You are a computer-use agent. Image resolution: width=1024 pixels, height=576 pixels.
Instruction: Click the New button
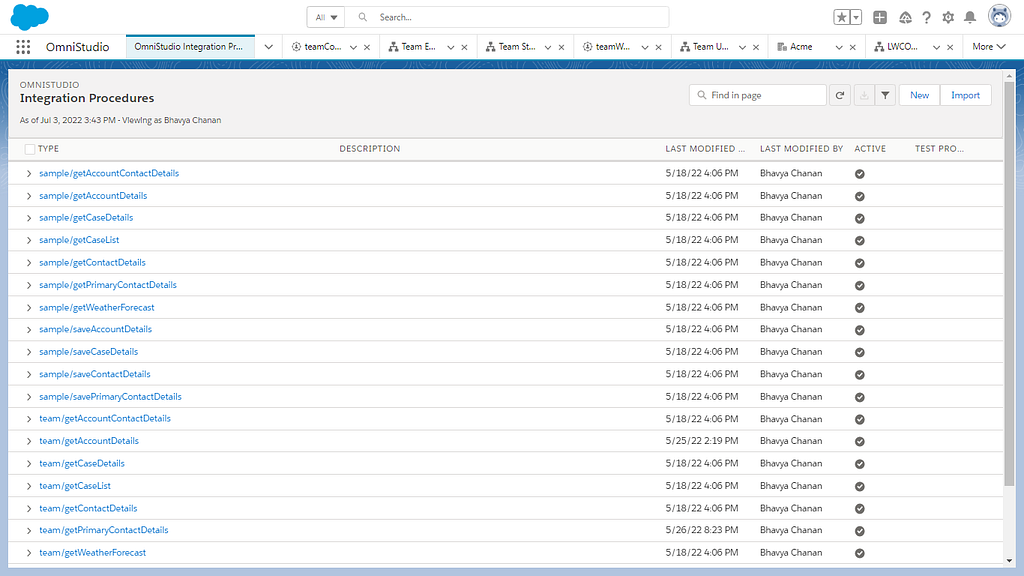click(920, 95)
